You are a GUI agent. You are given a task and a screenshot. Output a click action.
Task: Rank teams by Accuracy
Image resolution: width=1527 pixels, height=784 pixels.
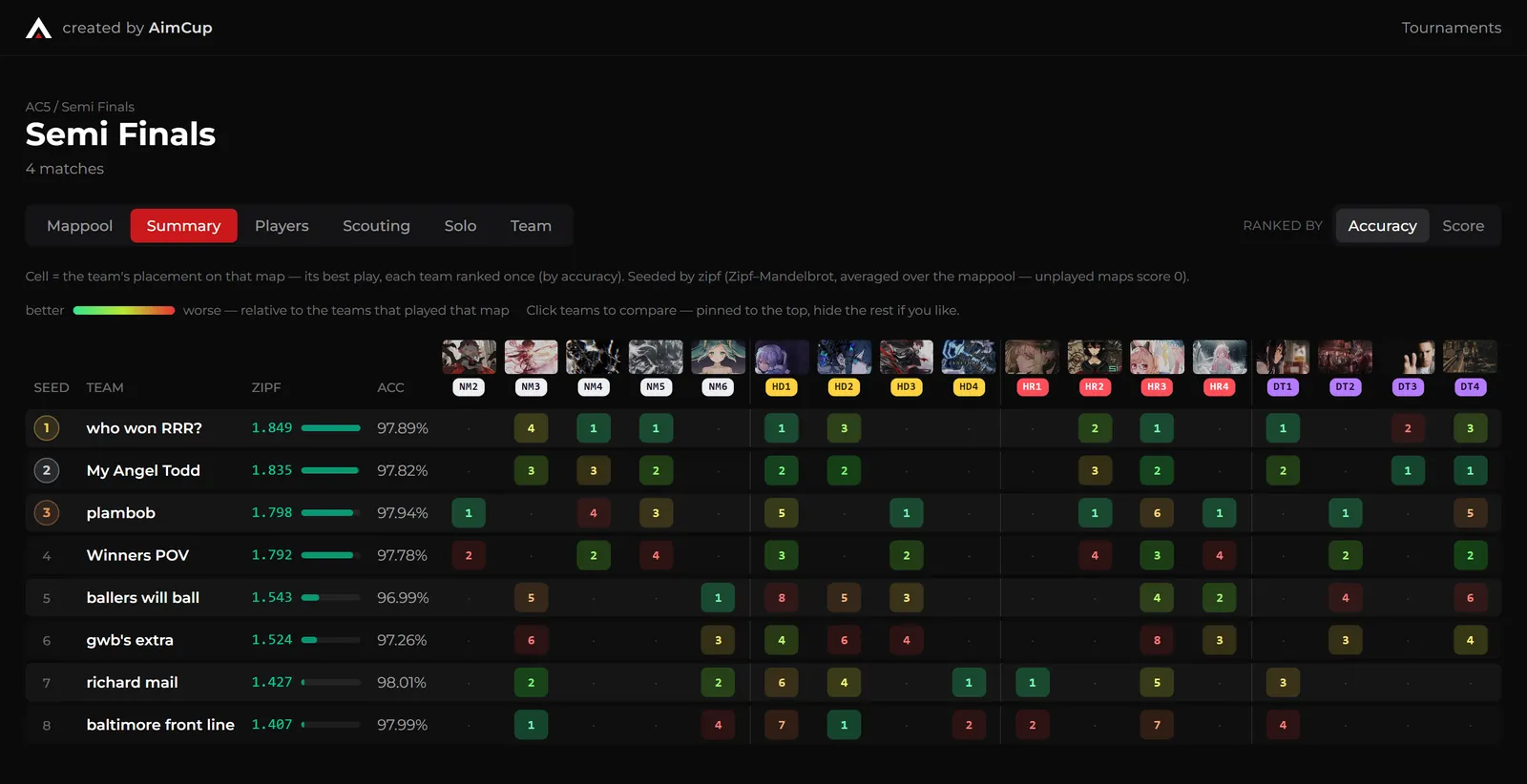coord(1382,226)
